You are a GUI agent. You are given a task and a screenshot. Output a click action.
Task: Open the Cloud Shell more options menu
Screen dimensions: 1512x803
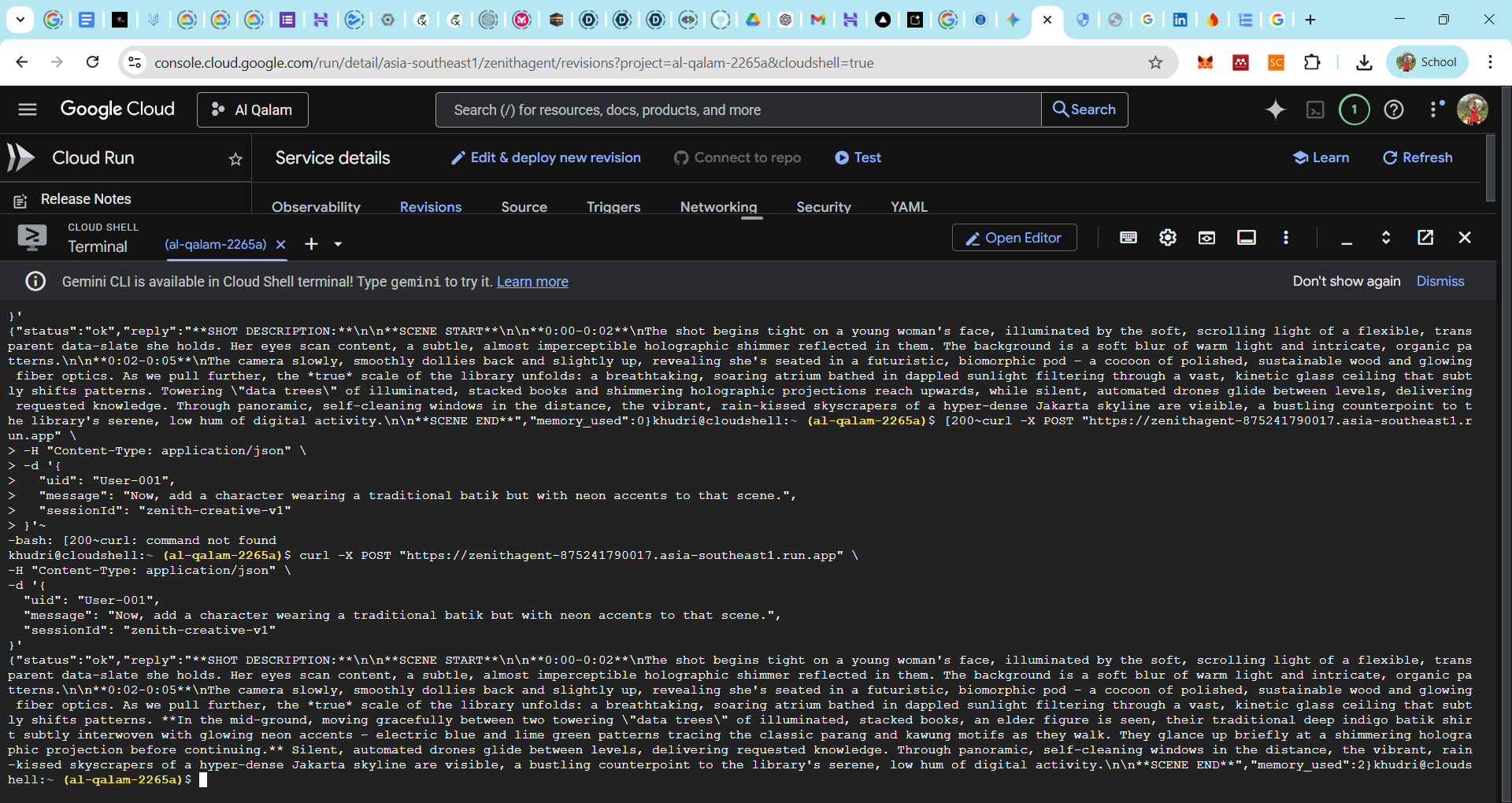point(1286,238)
